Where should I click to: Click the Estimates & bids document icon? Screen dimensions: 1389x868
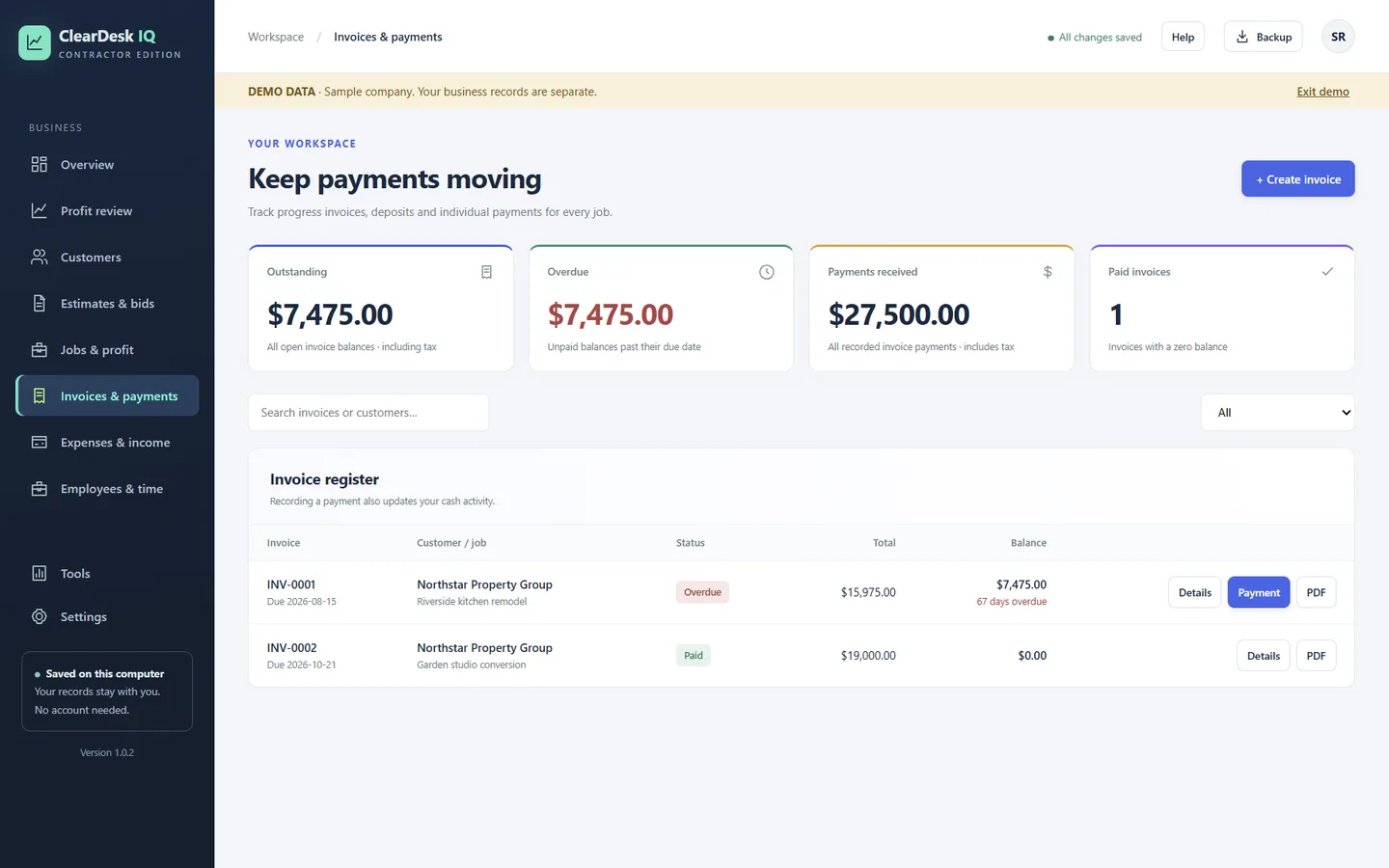39,304
